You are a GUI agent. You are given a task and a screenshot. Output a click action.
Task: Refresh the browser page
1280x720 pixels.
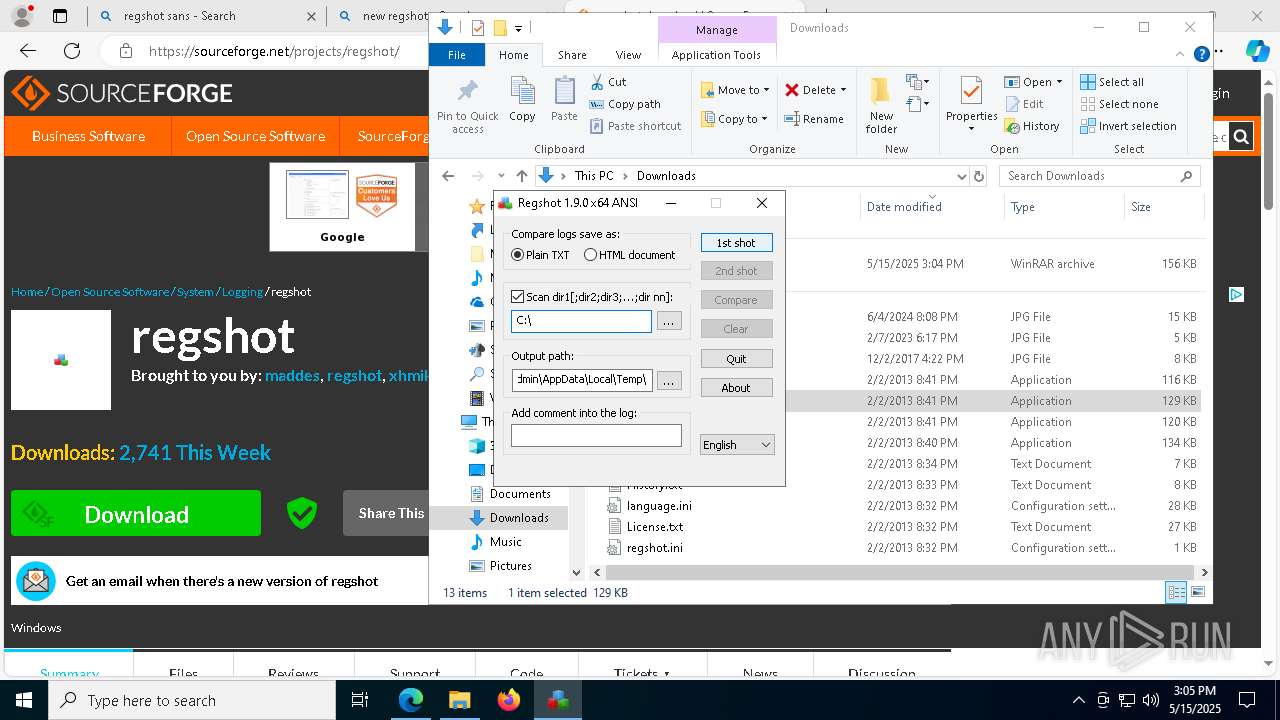(x=72, y=51)
